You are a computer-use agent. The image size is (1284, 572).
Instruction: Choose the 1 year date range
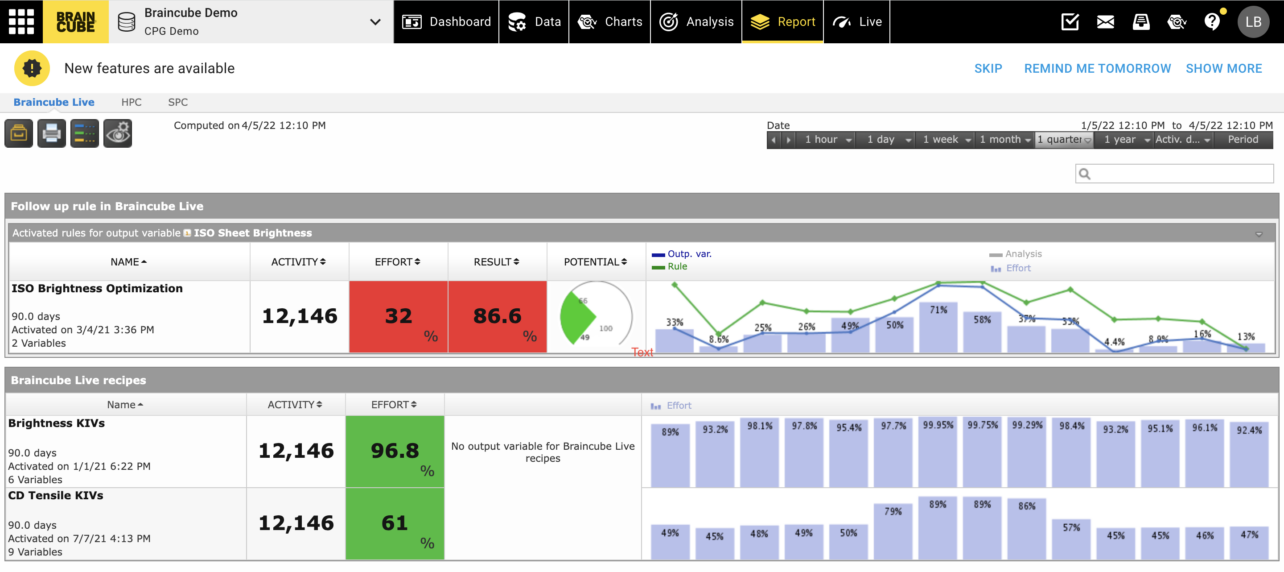(x=1123, y=140)
